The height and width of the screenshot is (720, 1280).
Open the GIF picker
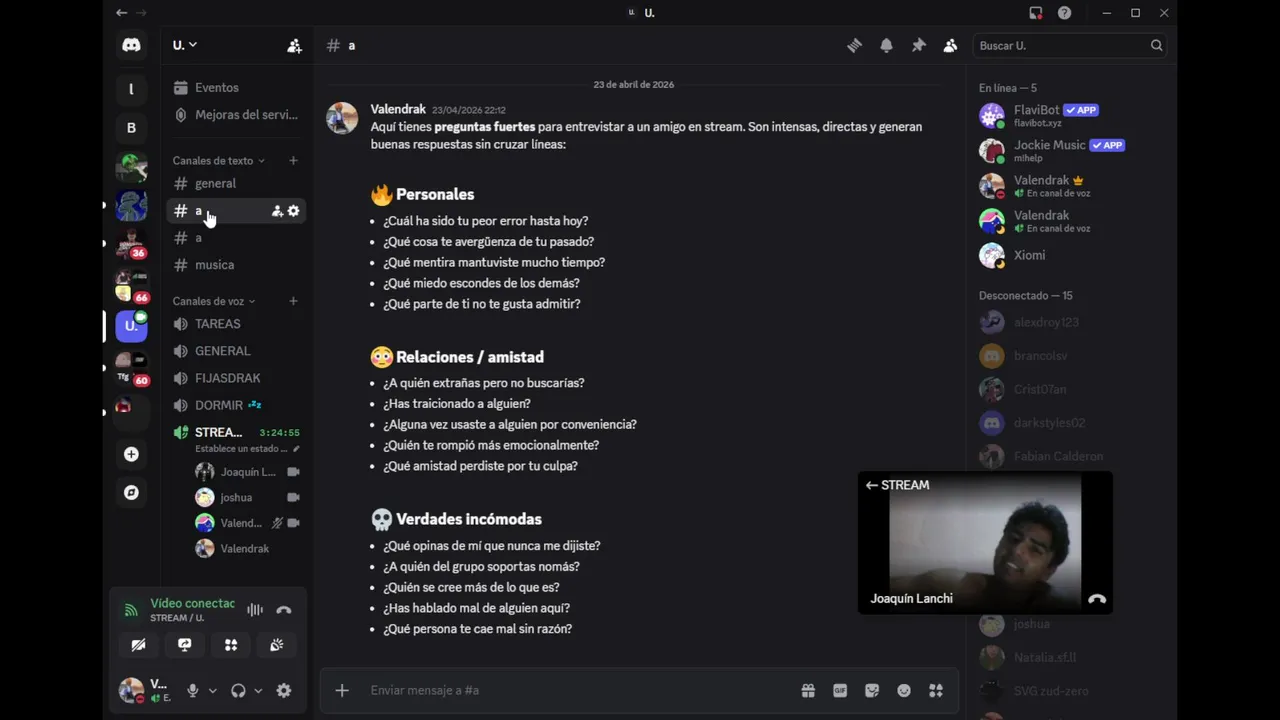(840, 690)
